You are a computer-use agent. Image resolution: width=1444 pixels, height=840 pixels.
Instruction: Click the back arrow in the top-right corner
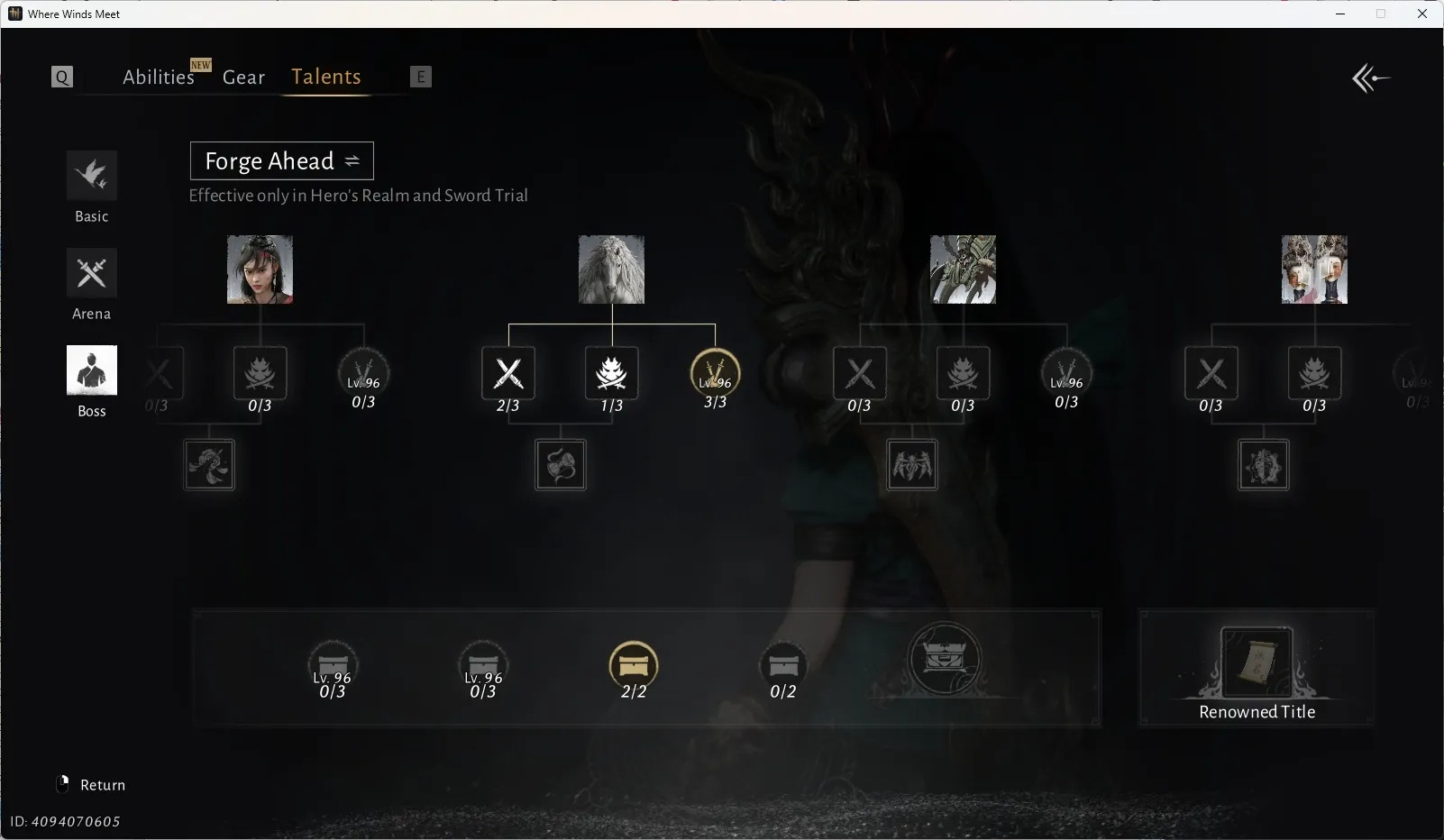click(x=1371, y=78)
